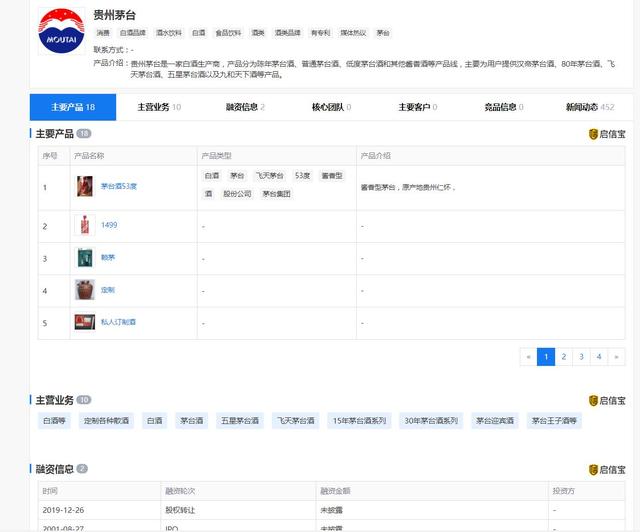Viewport: 640px width, 532px height.
Task: Click the Moutai company logo
Action: pos(61,31)
